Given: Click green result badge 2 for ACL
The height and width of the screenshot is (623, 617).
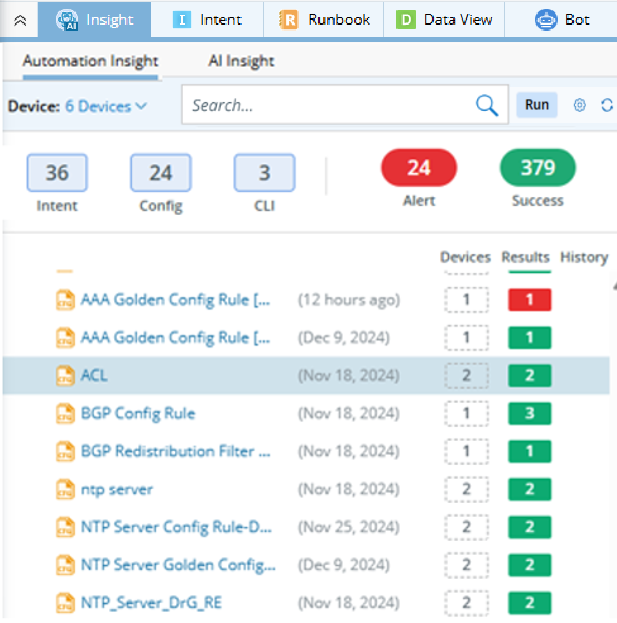Looking at the screenshot, I should [530, 375].
